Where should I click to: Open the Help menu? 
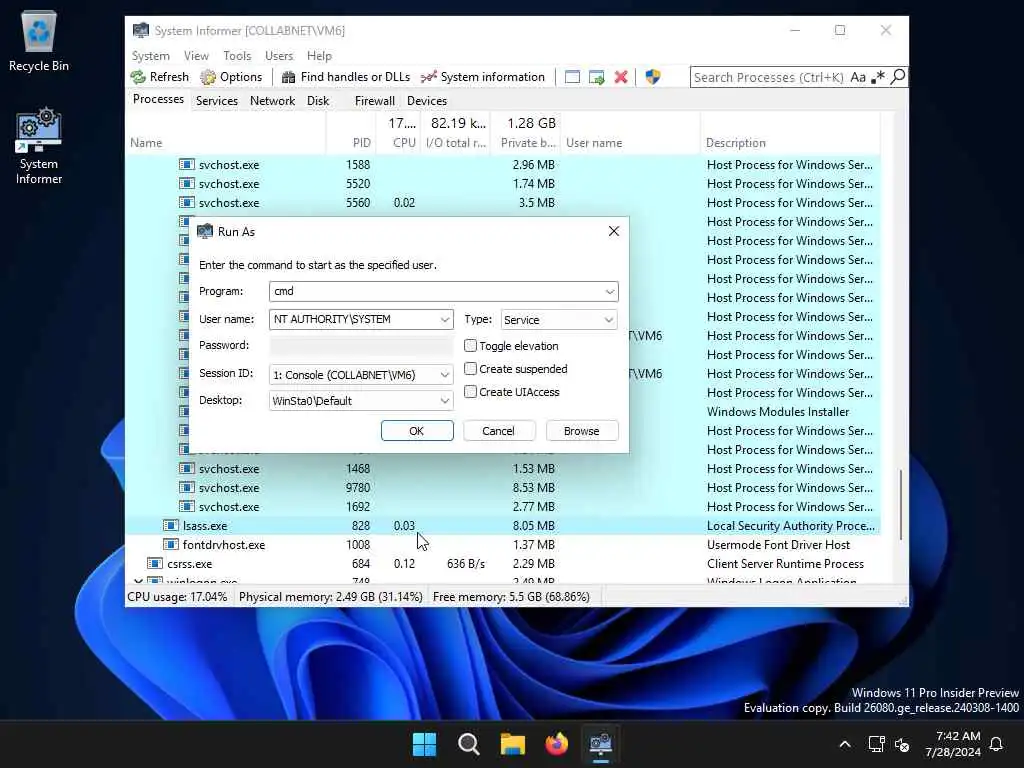319,56
